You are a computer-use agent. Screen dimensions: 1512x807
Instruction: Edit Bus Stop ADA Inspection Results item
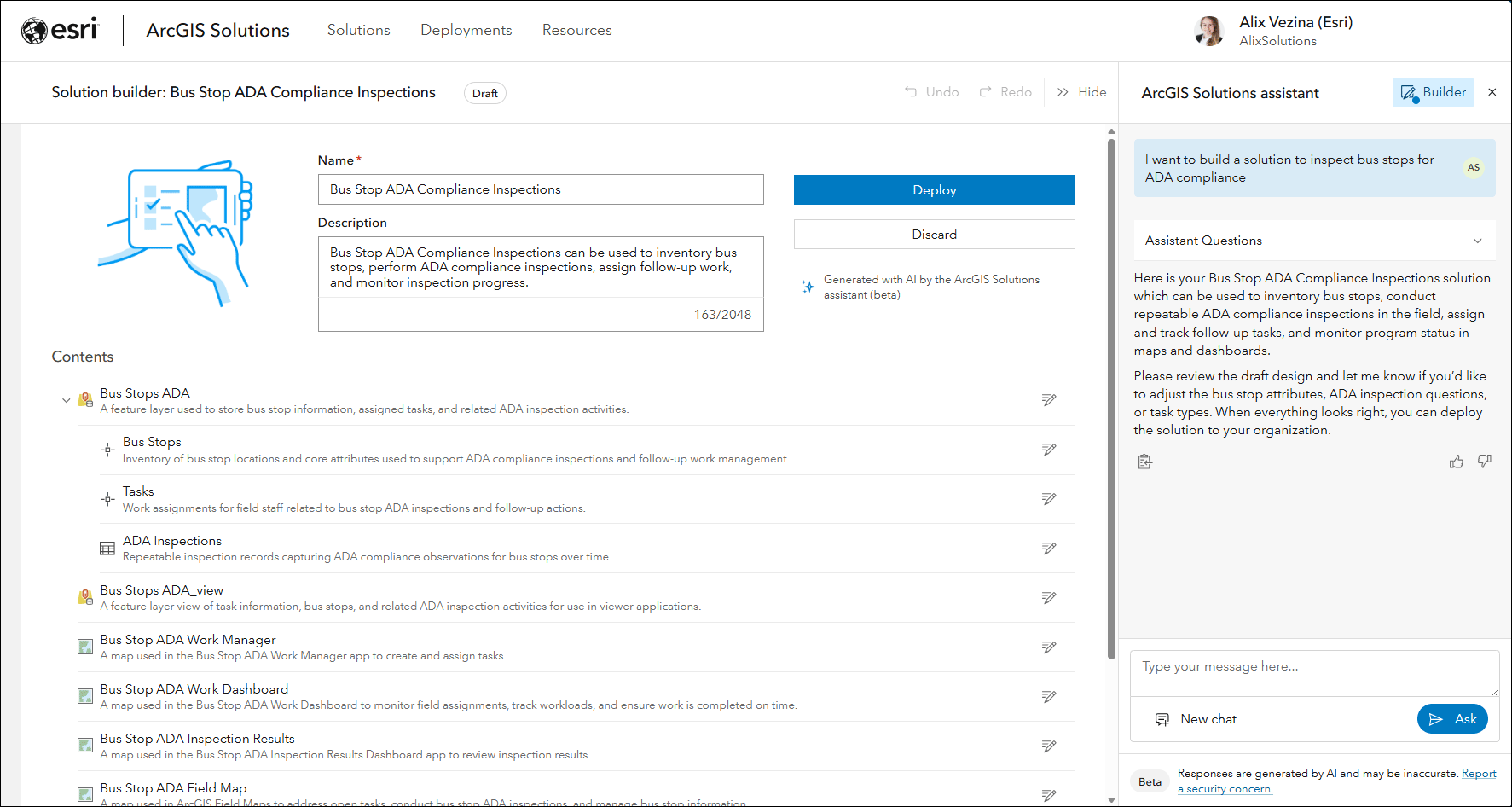(x=1049, y=746)
